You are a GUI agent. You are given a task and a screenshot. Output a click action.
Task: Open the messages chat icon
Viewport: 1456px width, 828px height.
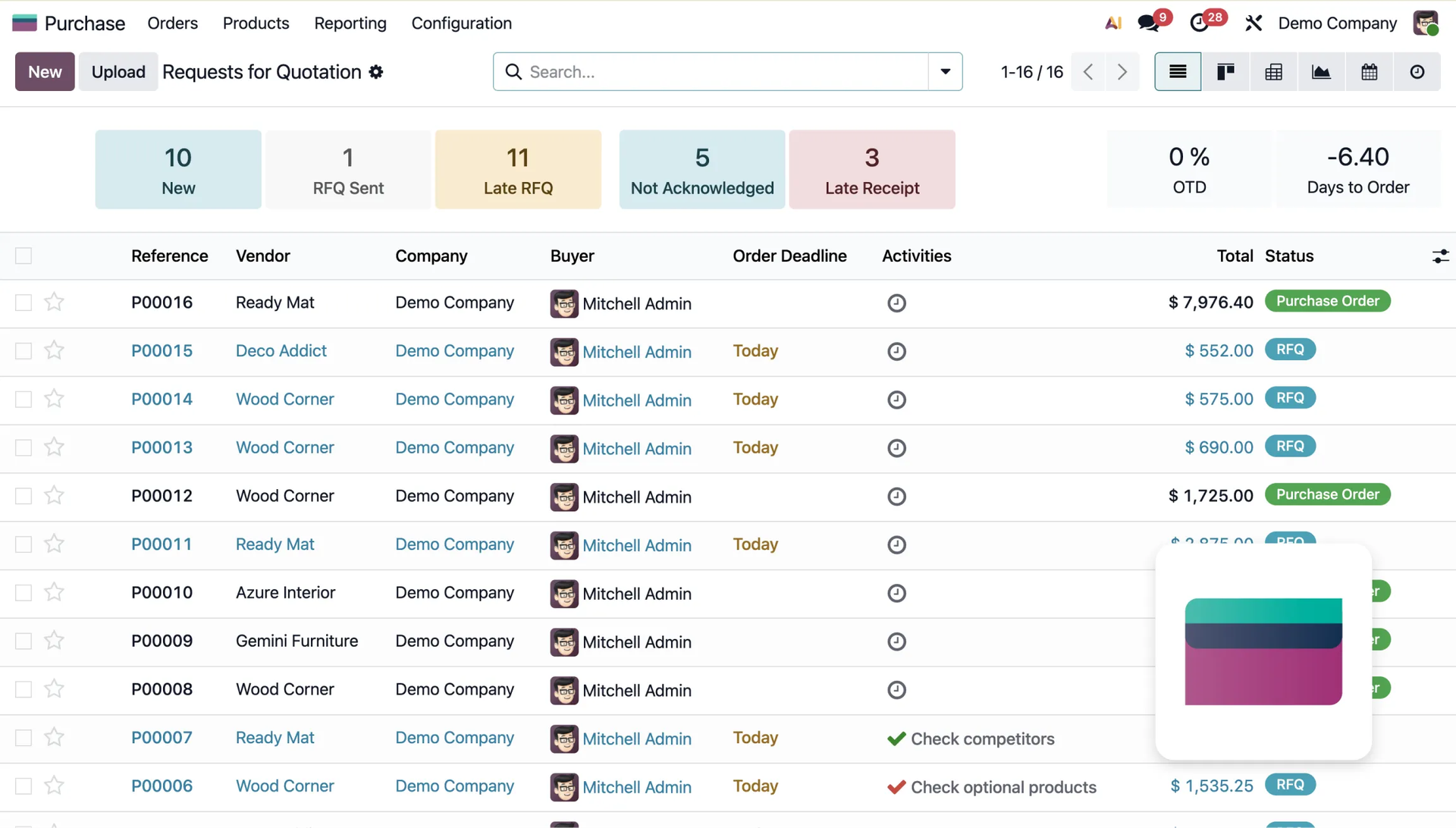tap(1149, 24)
